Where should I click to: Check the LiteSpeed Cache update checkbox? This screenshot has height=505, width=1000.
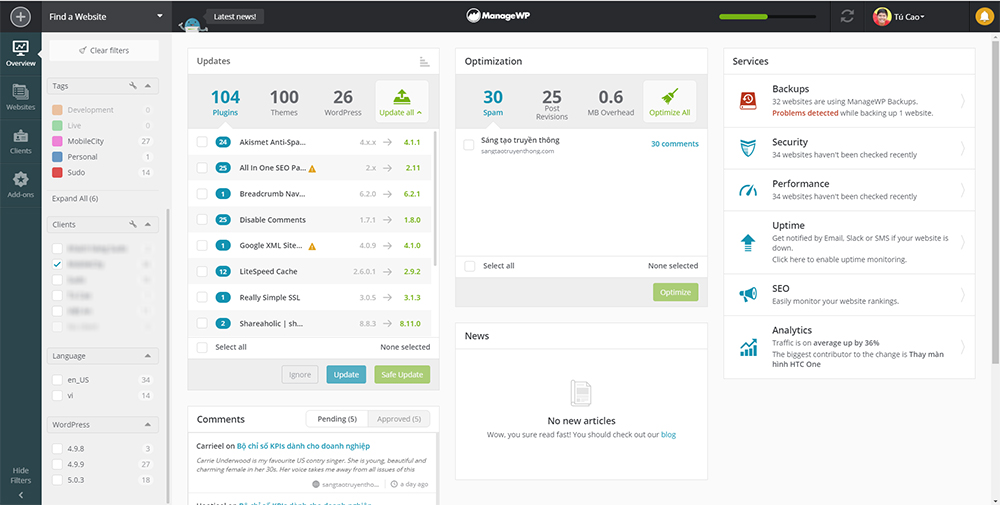click(202, 272)
